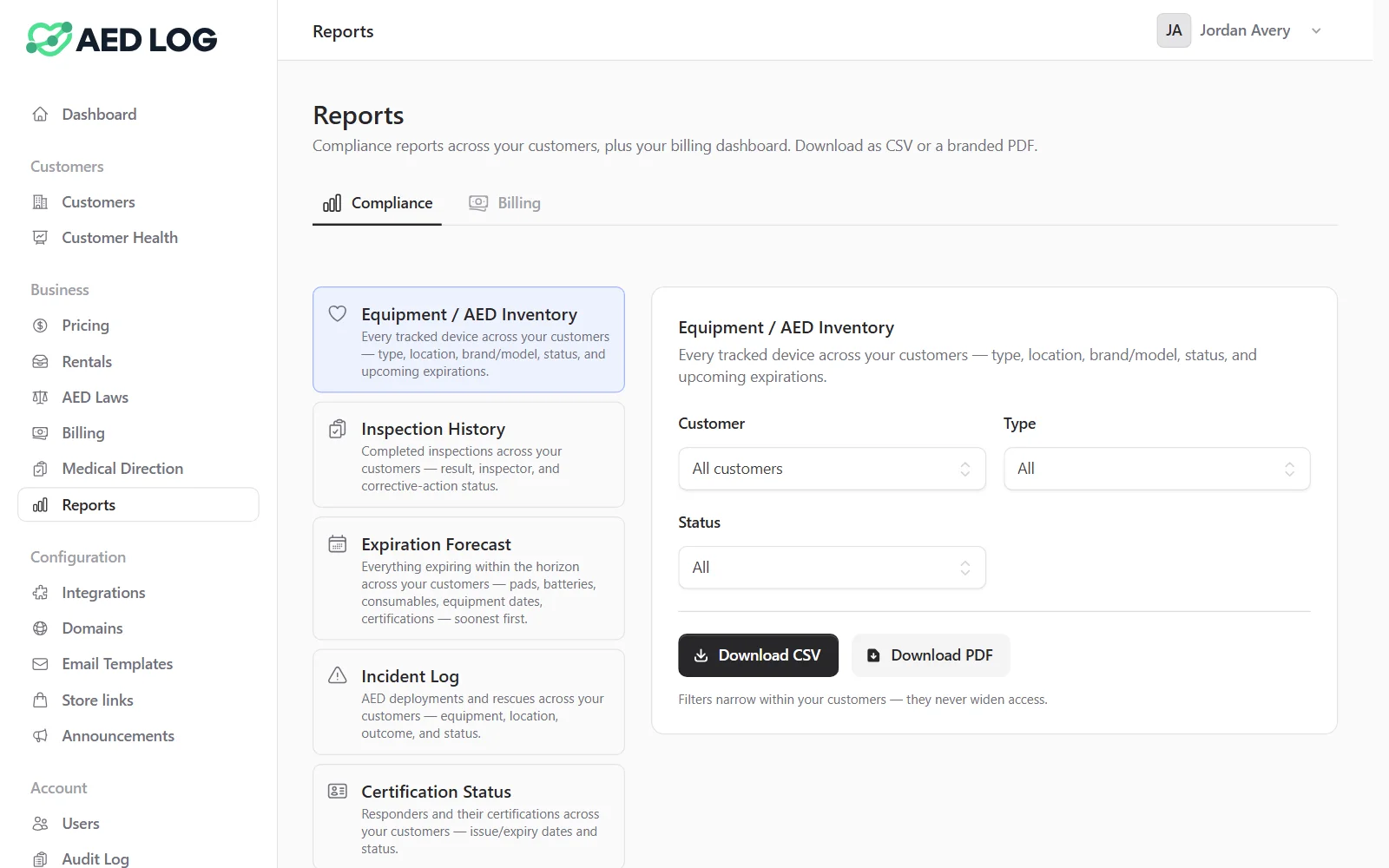This screenshot has width=1389, height=868.
Task: Click the Pricing dollar icon
Action: 40,325
